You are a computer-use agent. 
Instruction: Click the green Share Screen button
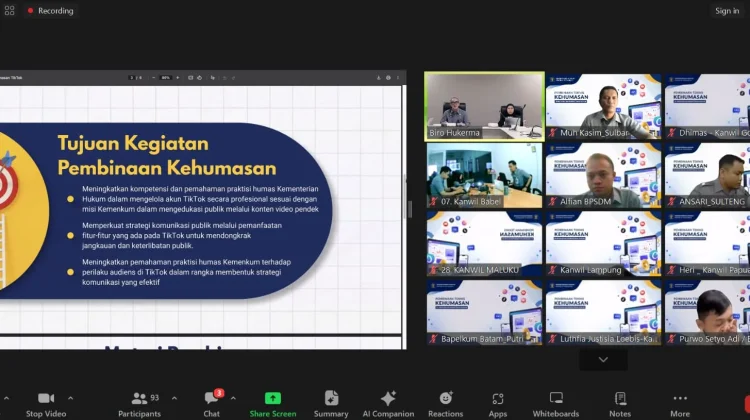[273, 404]
